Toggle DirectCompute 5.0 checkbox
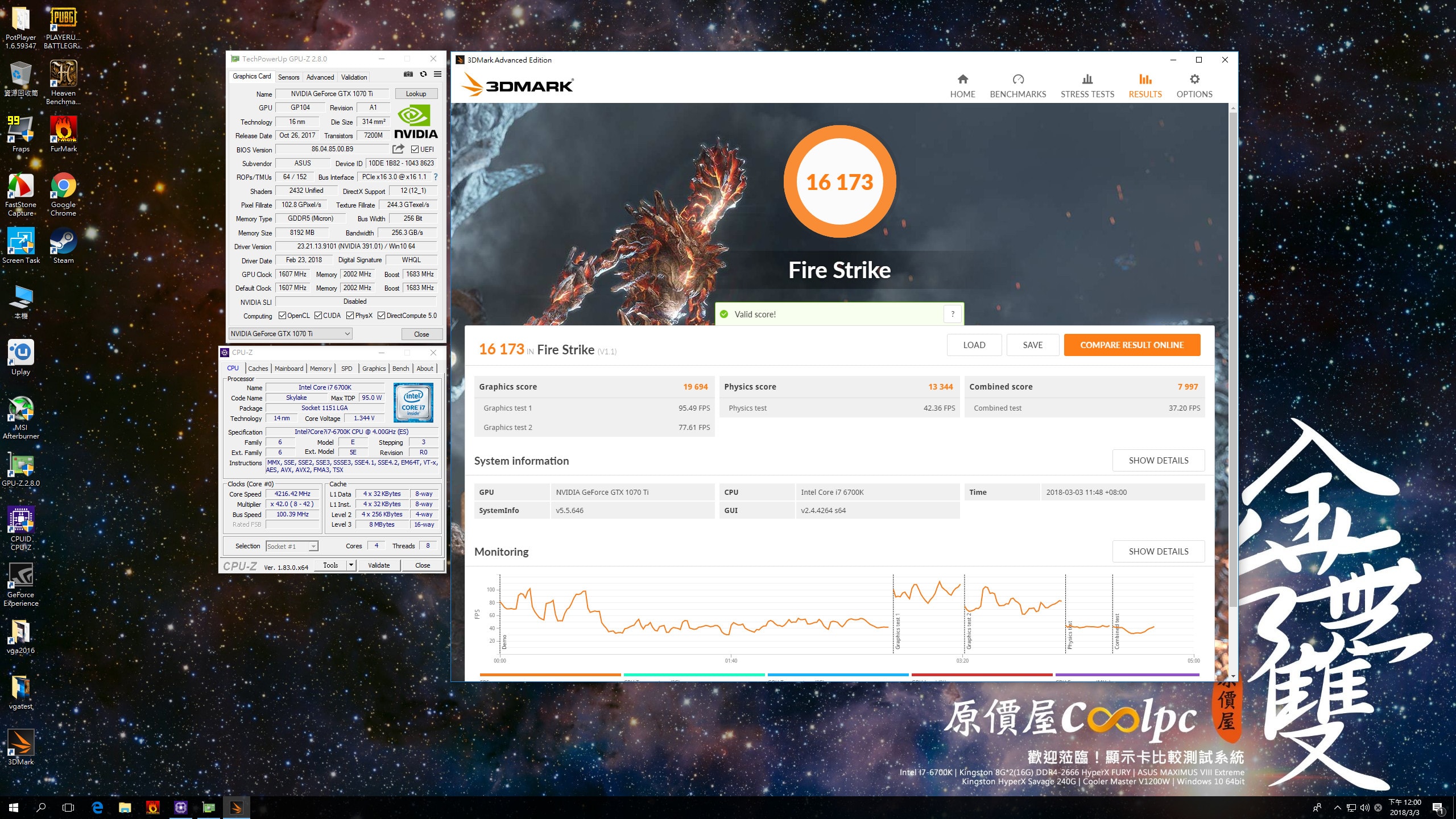Image resolution: width=1456 pixels, height=819 pixels. (x=381, y=316)
